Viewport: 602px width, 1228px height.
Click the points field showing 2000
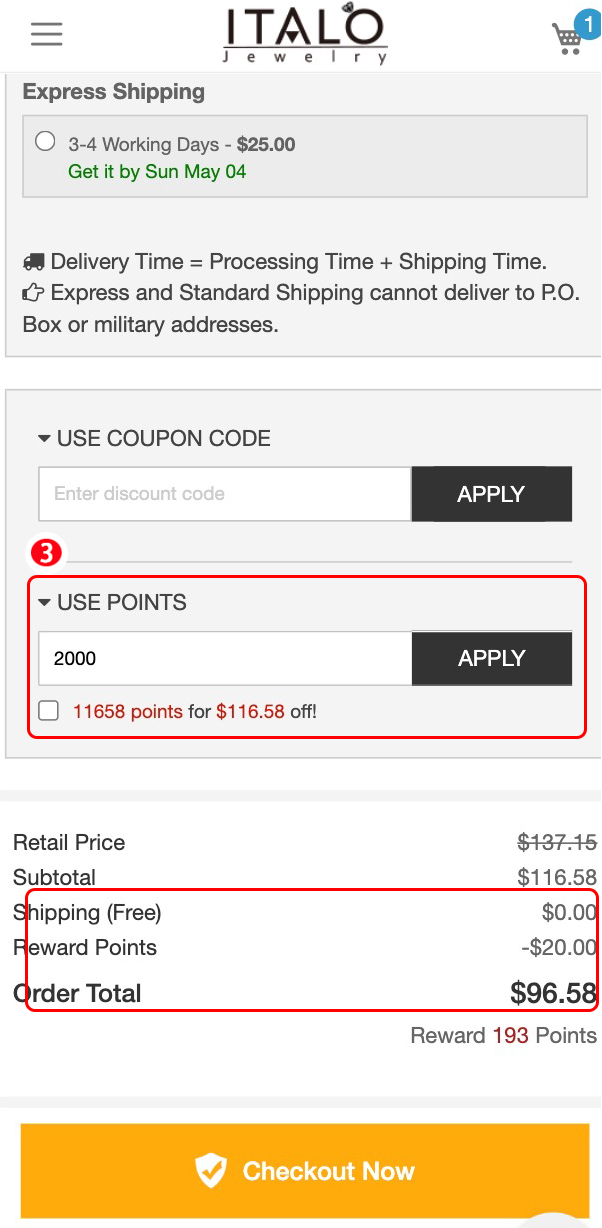coord(225,658)
